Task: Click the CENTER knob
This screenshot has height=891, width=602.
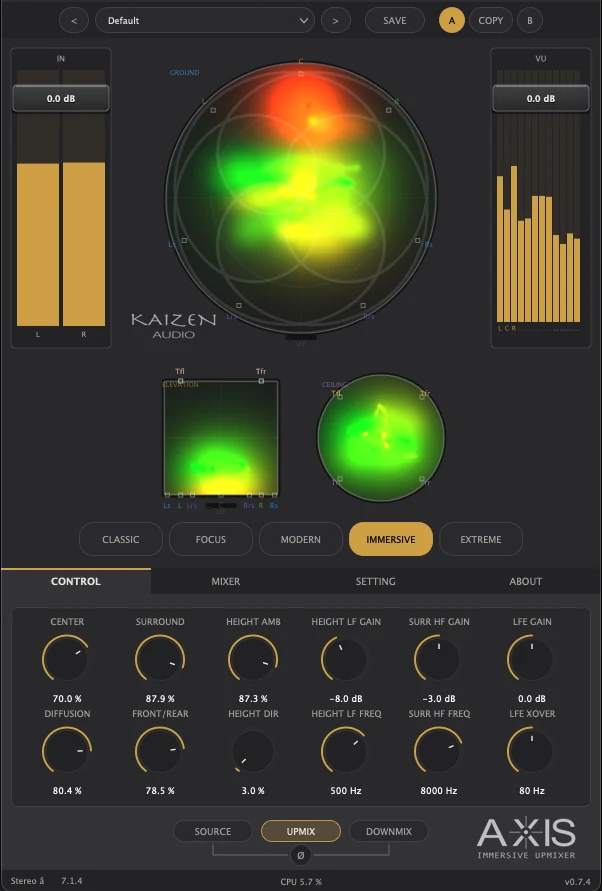Action: pyautogui.click(x=67, y=659)
